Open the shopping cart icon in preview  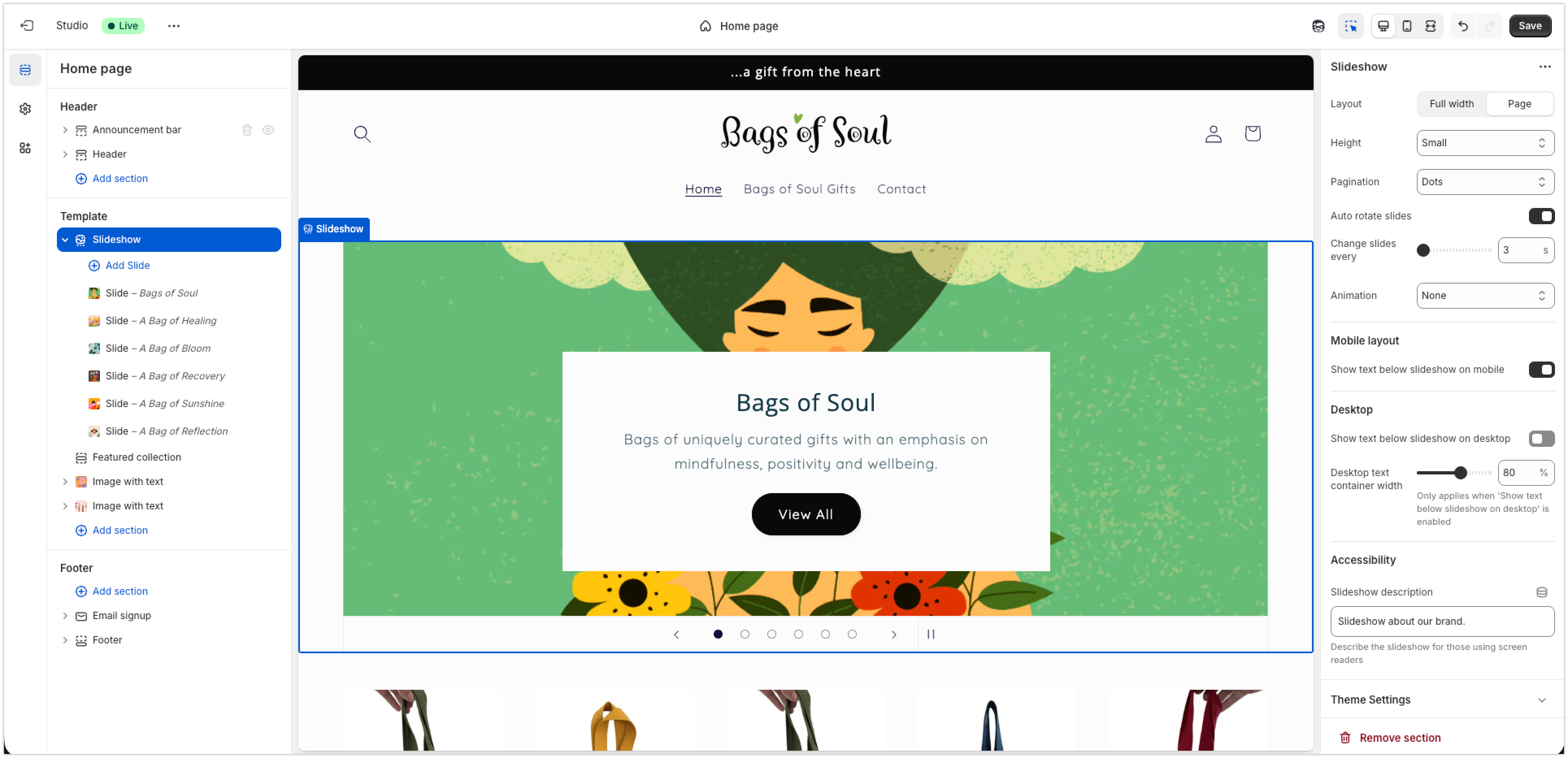pyautogui.click(x=1252, y=133)
